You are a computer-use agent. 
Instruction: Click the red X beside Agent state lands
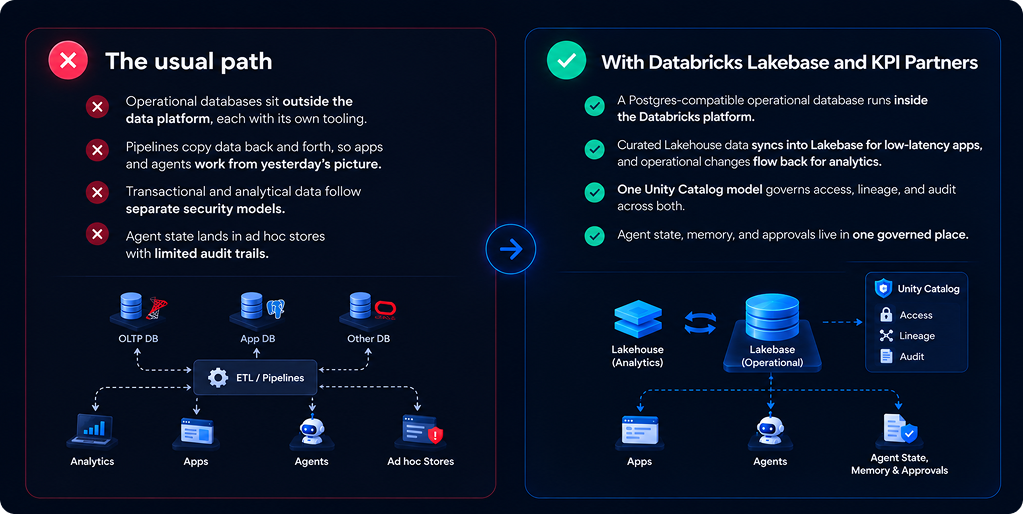coord(97,234)
